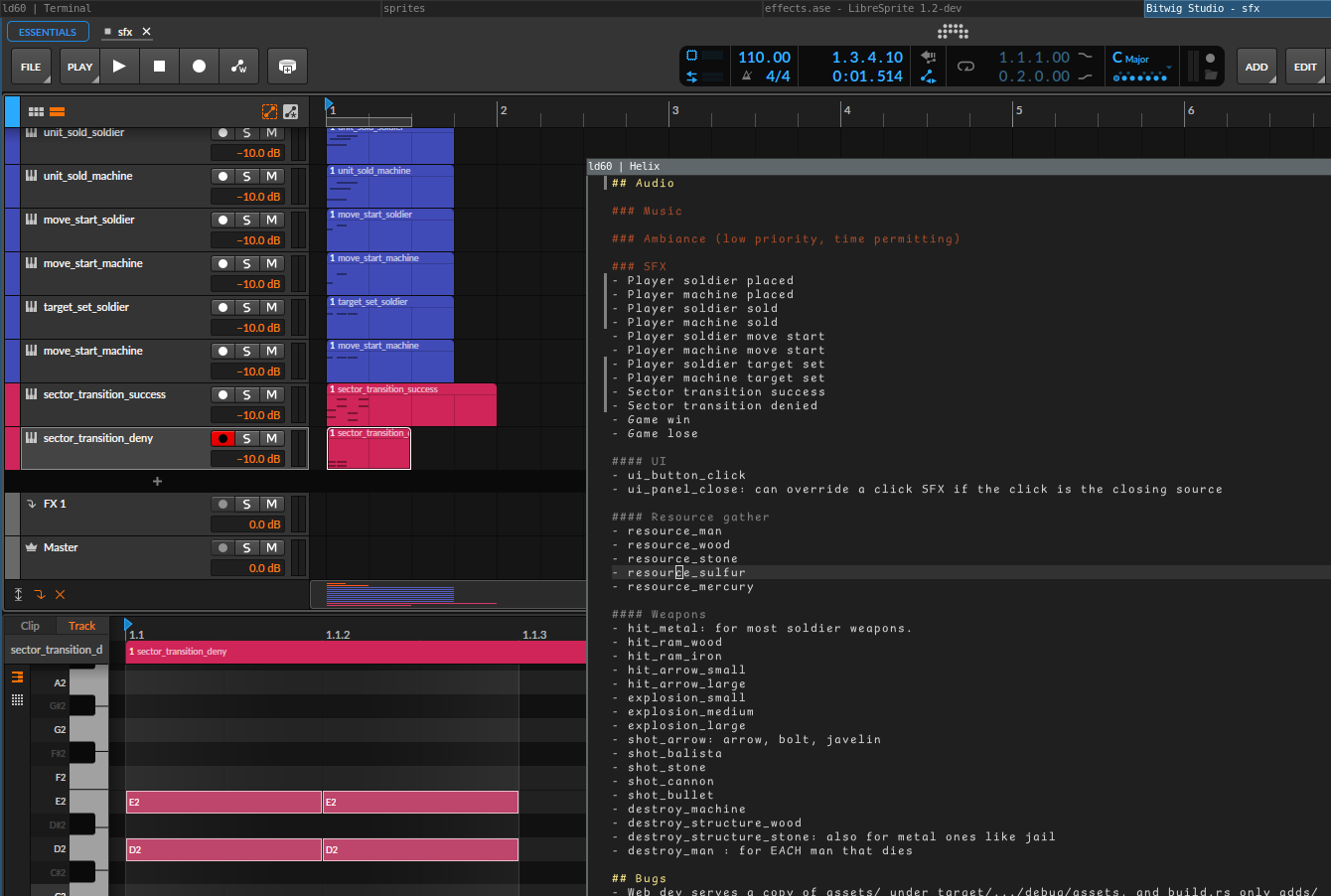Toggle automation write mode icon
1331x896 pixels.
(238, 67)
